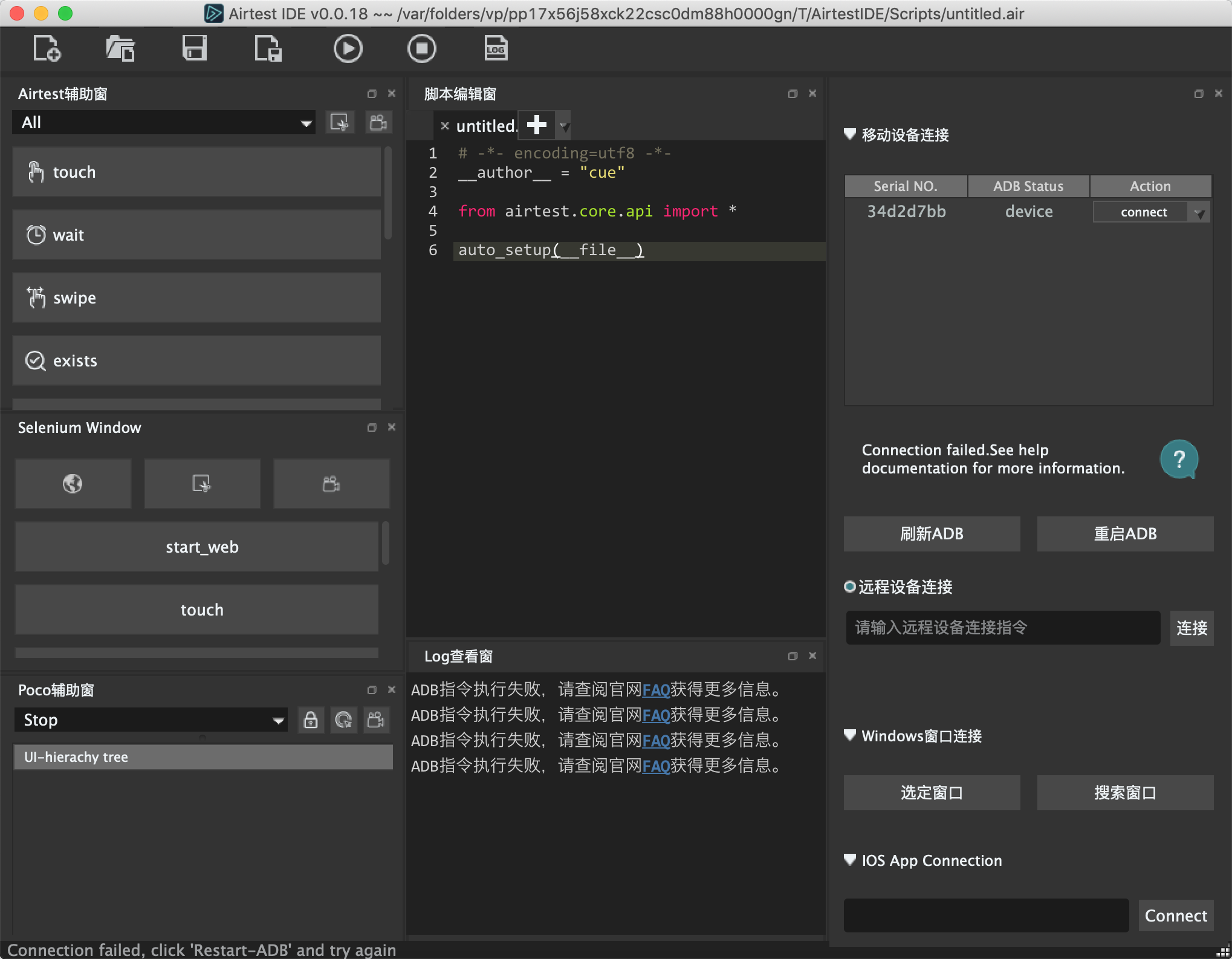Click the 选定窗口 button
The height and width of the screenshot is (959, 1232).
point(932,793)
